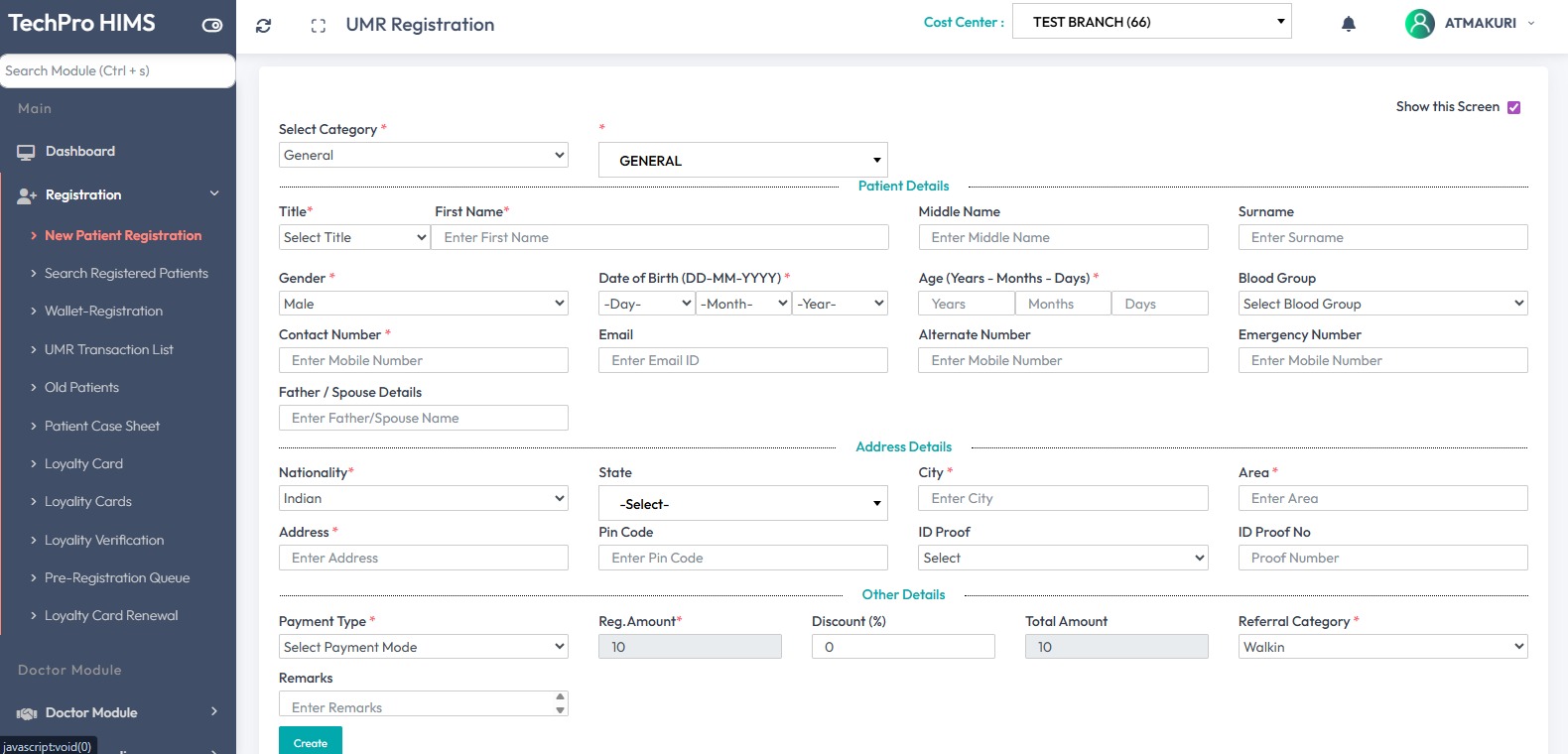Open Dashboard in the sidebar
The width and height of the screenshot is (1568, 754).
click(x=80, y=152)
